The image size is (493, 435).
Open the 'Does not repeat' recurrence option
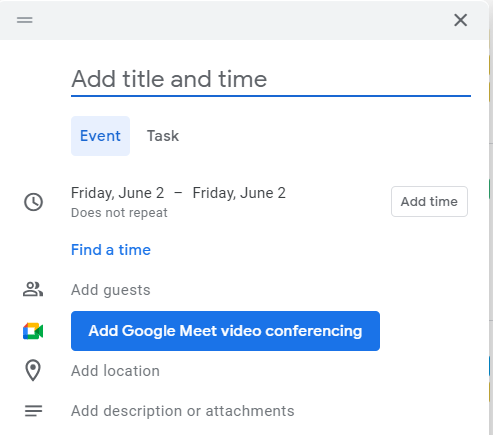tap(119, 213)
